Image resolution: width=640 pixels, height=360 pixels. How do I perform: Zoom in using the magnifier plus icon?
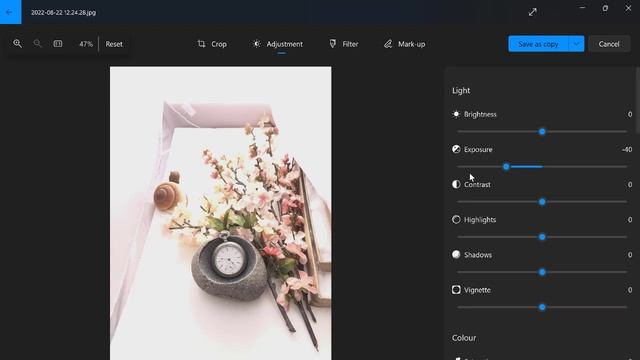[17, 43]
